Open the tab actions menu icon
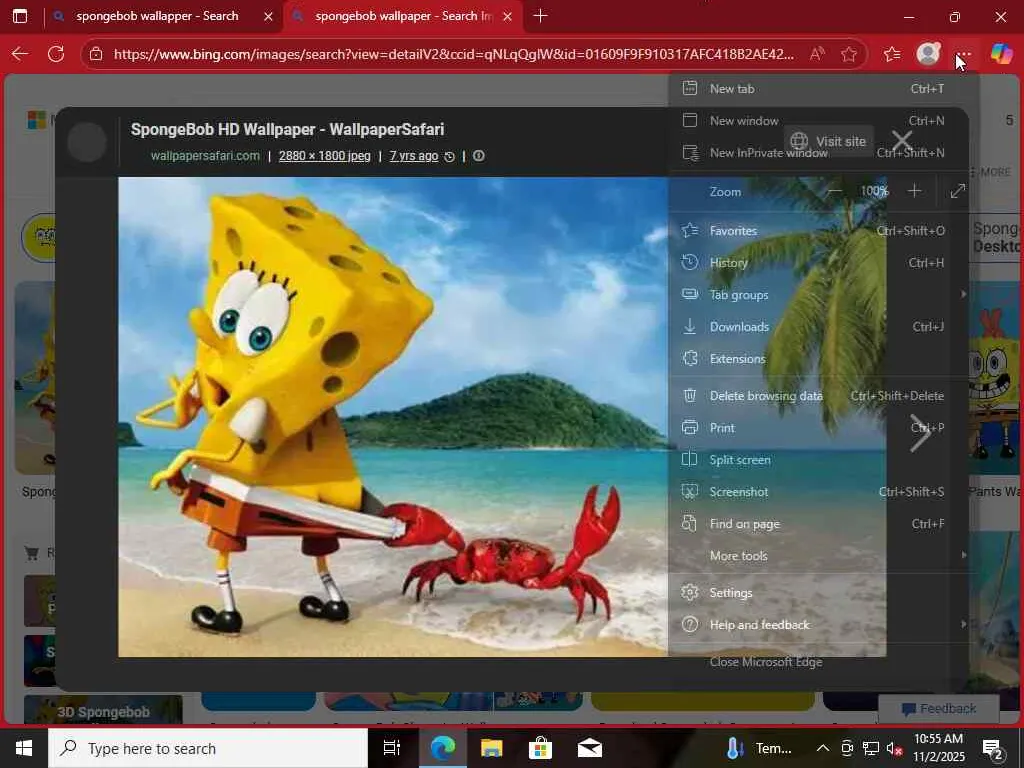 pos(20,16)
